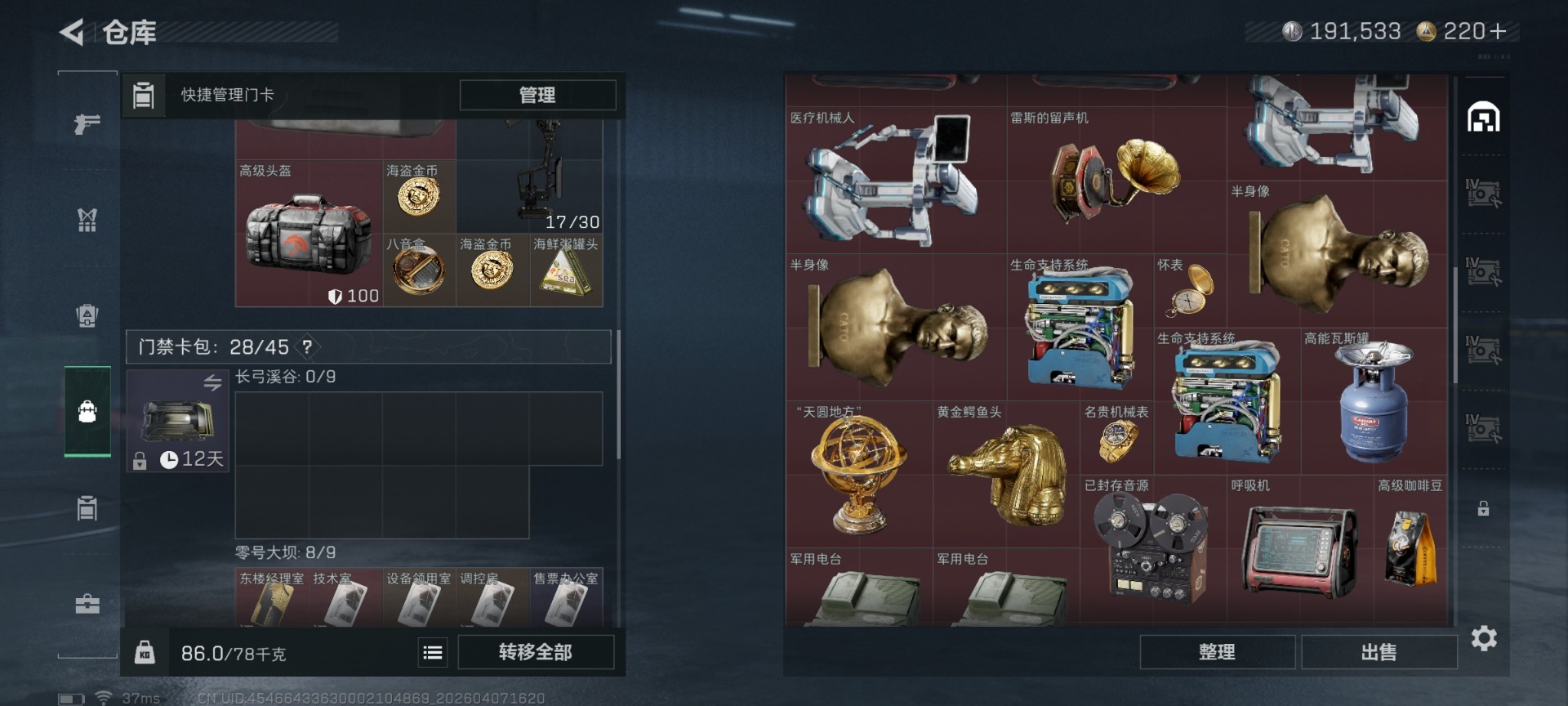Open the weapons category pistol icon

(x=87, y=123)
